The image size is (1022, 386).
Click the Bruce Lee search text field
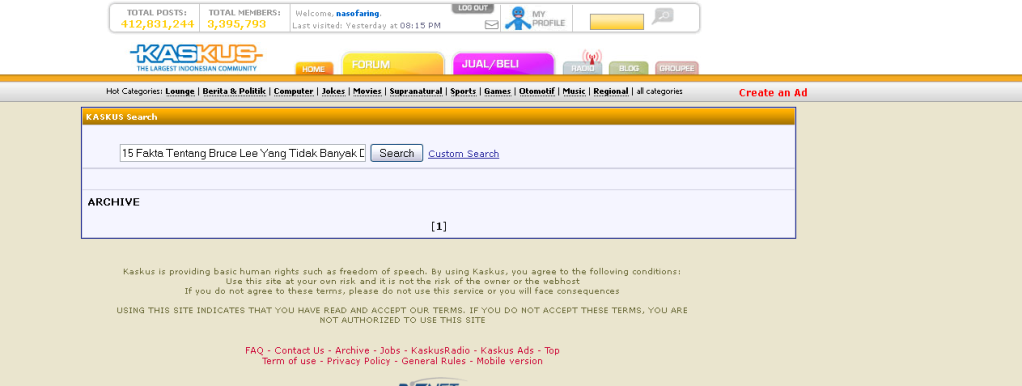coord(242,153)
